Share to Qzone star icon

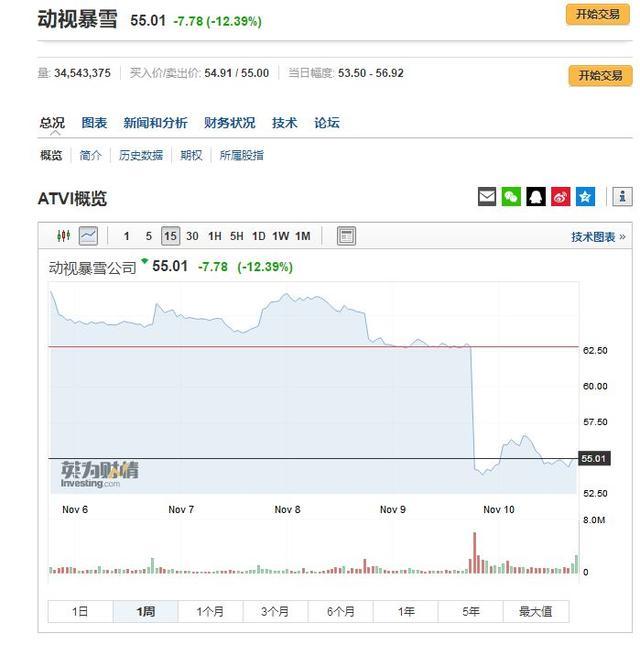[x=585, y=197]
